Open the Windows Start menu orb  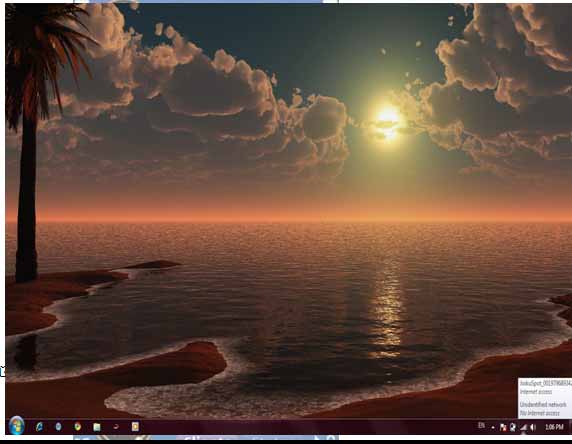click(16, 425)
